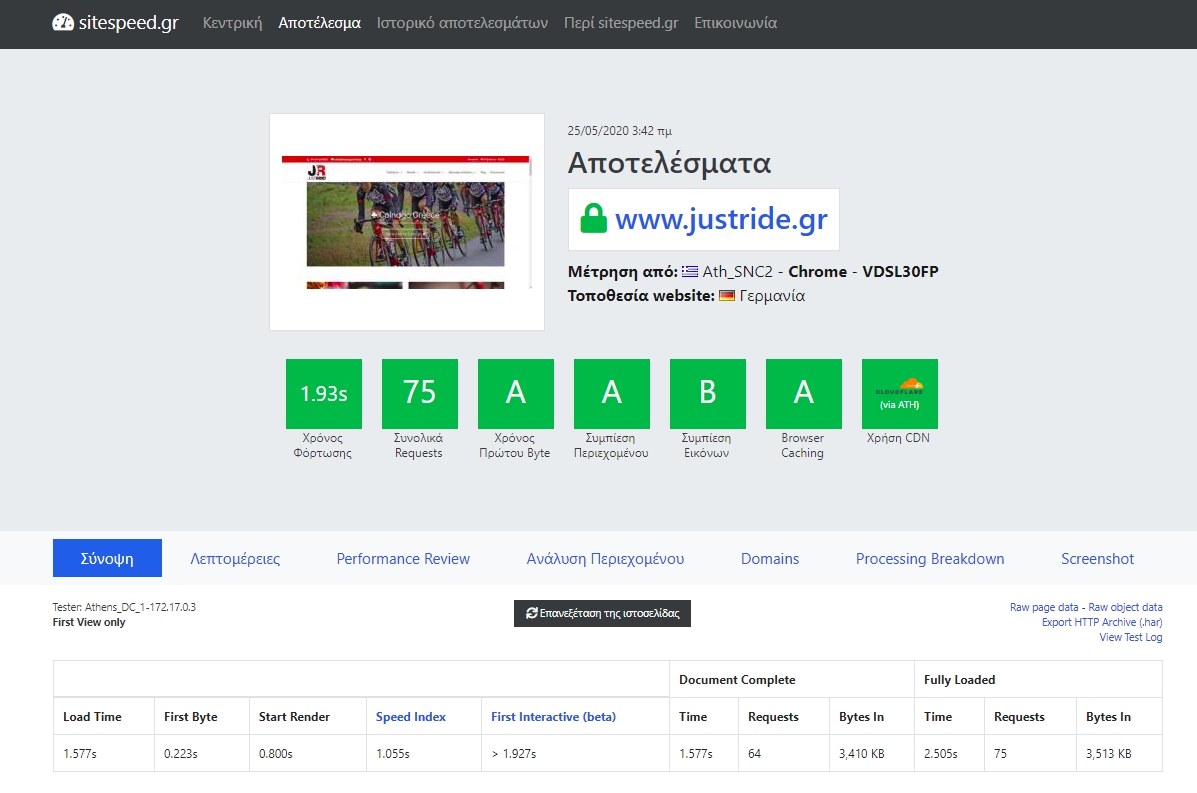1197x793 pixels.
Task: Select the Αποτέλεσμα menu item
Action: (319, 23)
